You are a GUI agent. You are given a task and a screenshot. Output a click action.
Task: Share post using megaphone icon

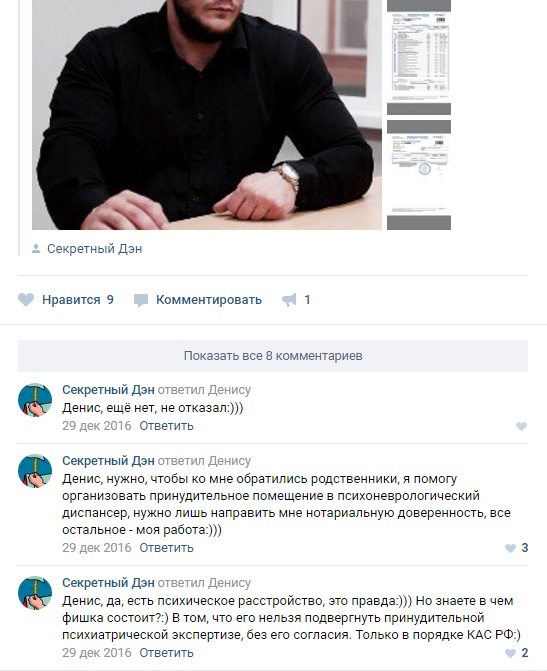(x=289, y=300)
